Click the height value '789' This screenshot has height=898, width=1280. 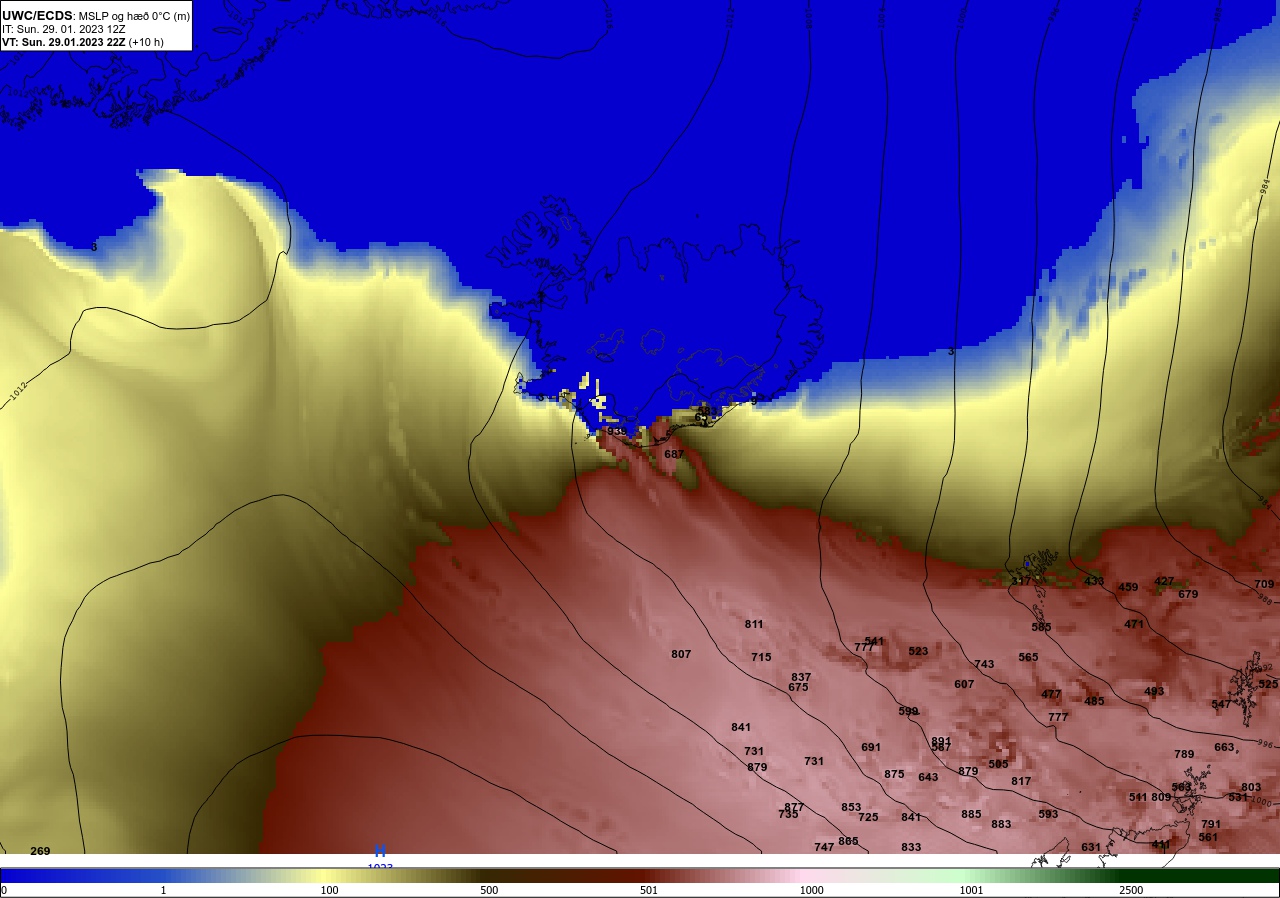1184,754
